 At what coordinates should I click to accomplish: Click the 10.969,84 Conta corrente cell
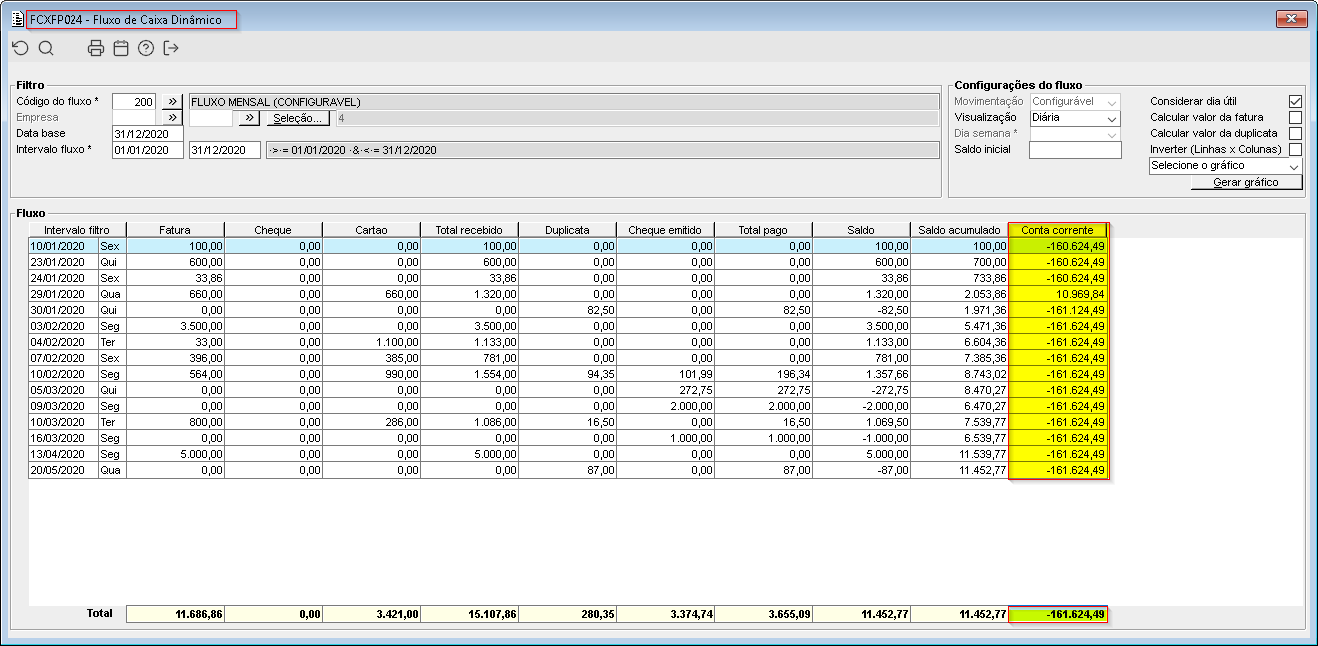click(x=1058, y=294)
